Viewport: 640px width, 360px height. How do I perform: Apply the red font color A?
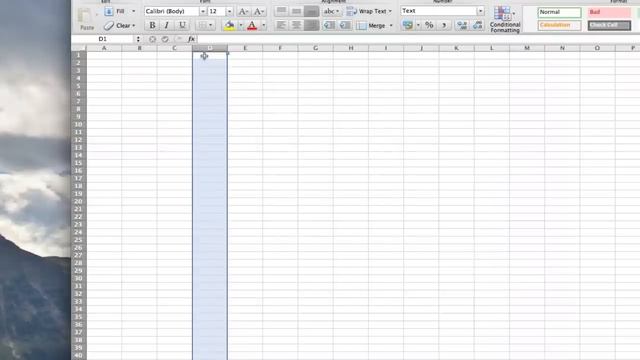[x=252, y=25]
